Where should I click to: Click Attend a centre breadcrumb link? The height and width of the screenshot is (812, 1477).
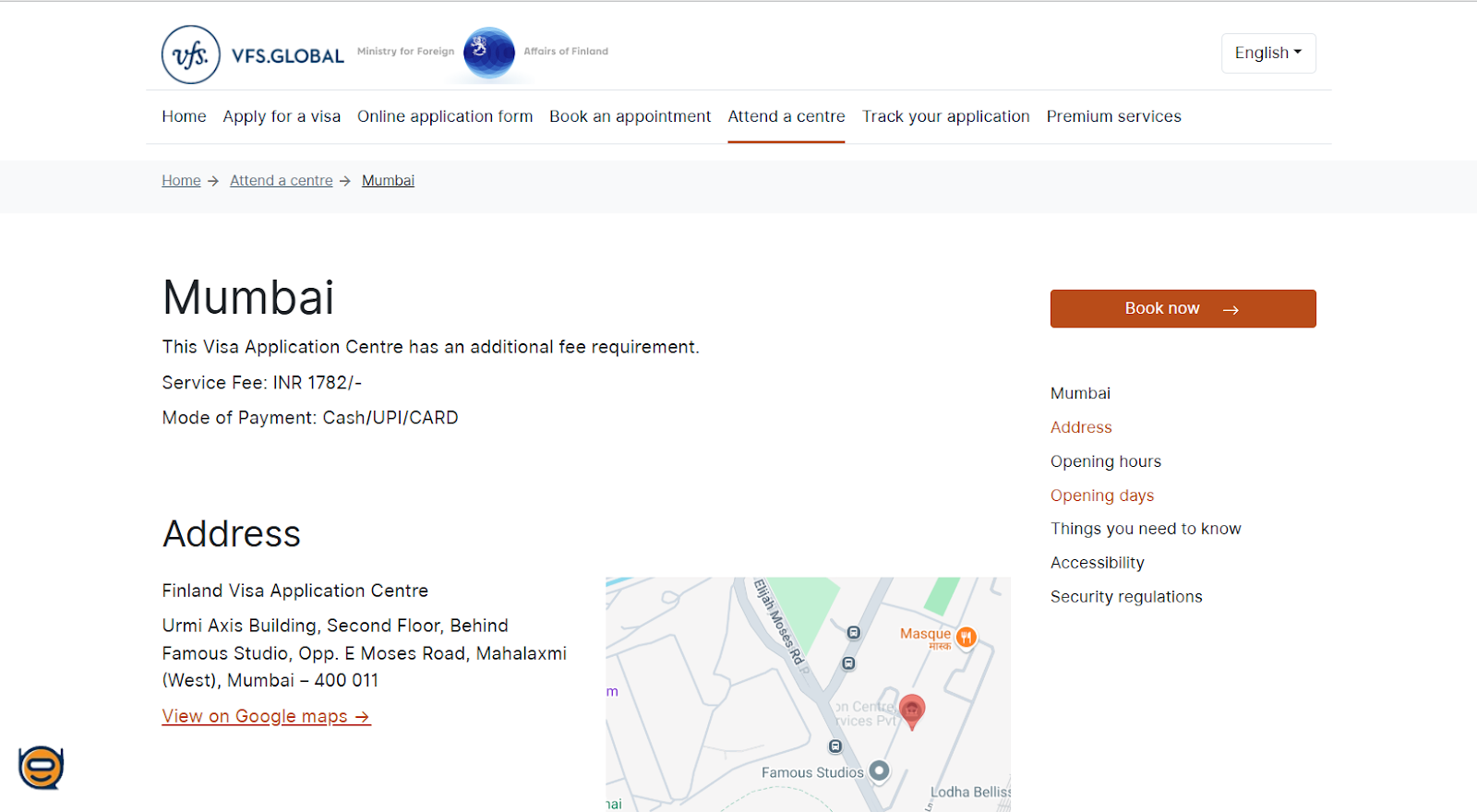tap(282, 181)
